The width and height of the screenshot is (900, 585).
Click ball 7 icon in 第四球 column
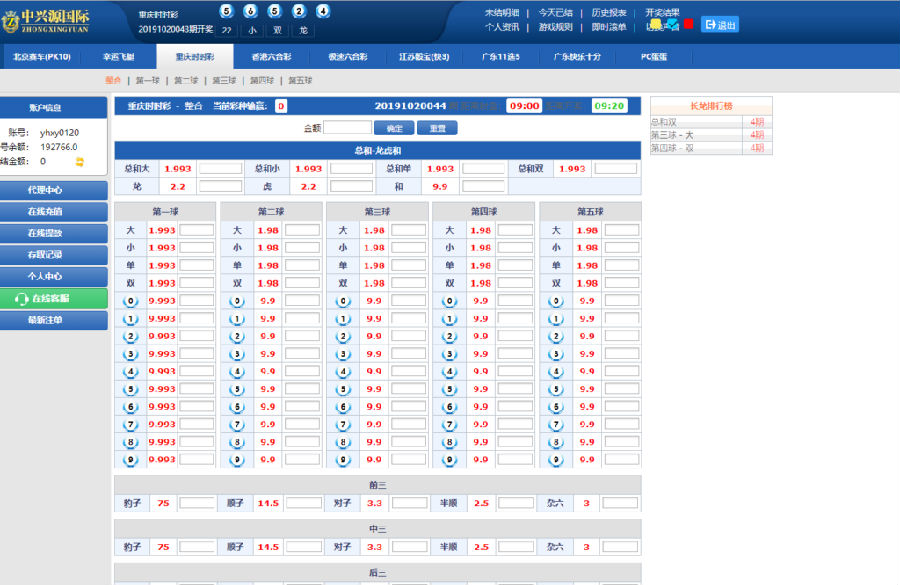[449, 425]
